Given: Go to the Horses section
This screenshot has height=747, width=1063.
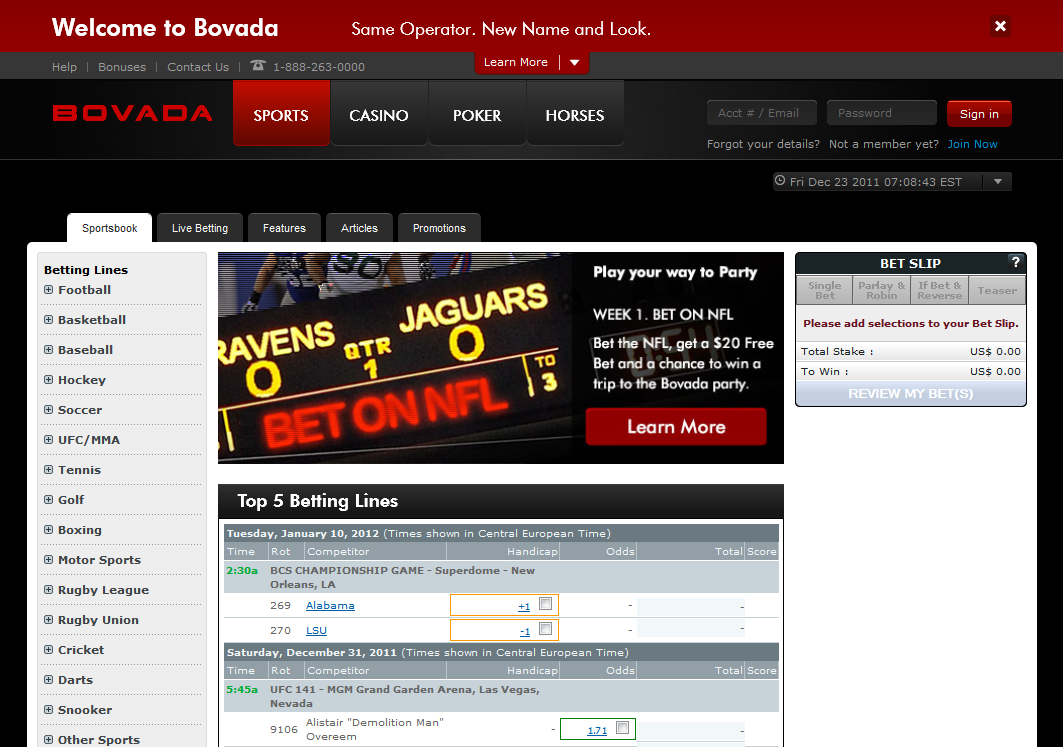Looking at the screenshot, I should [575, 113].
